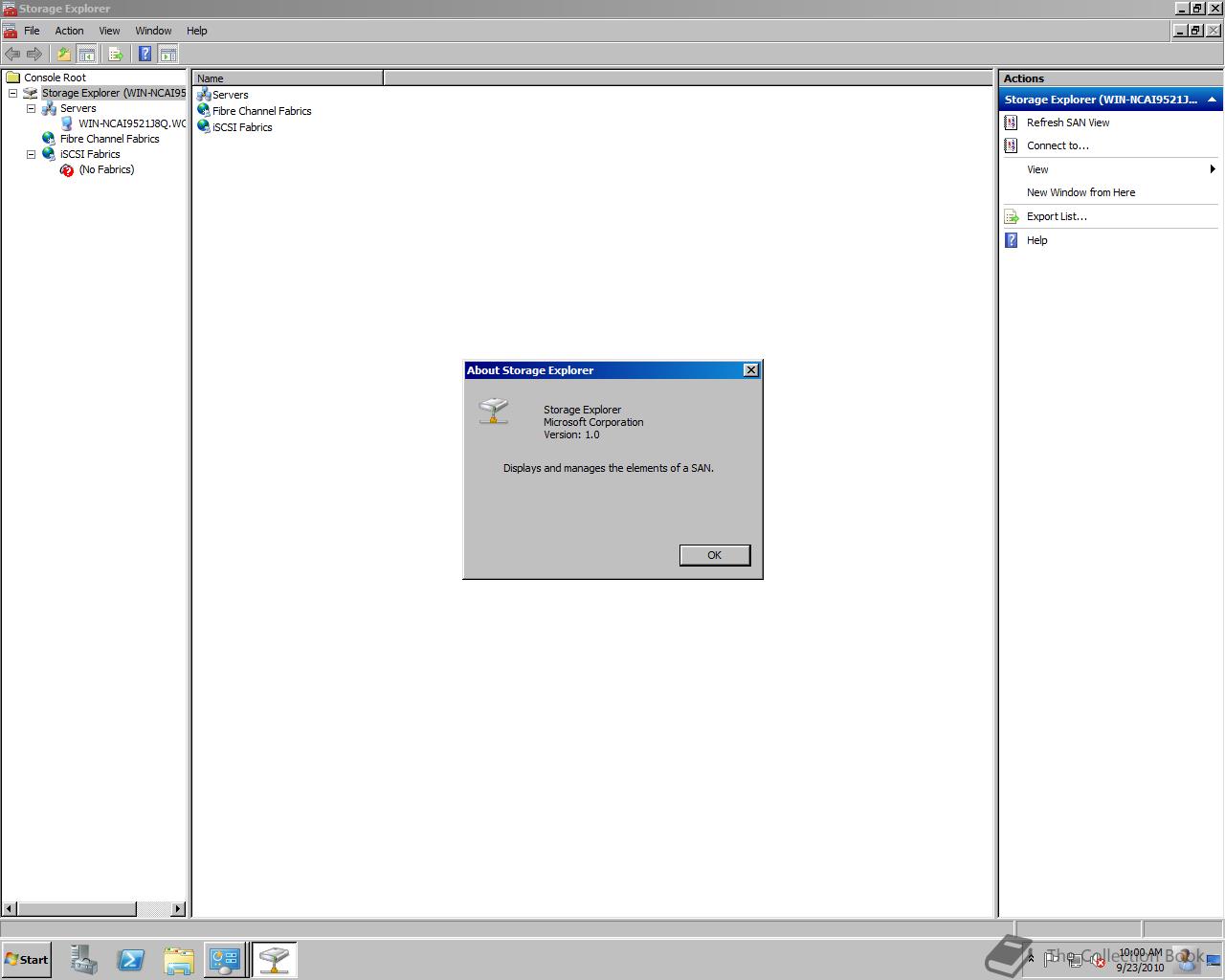Click the Fibre Channel Fabrics icon in Name list
1225x980 pixels.
(204, 110)
